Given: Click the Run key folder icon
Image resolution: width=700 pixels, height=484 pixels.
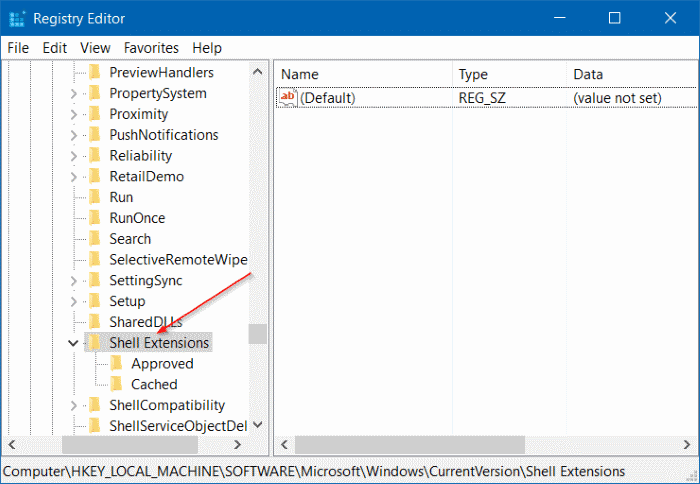Looking at the screenshot, I should pyautogui.click(x=95, y=197).
